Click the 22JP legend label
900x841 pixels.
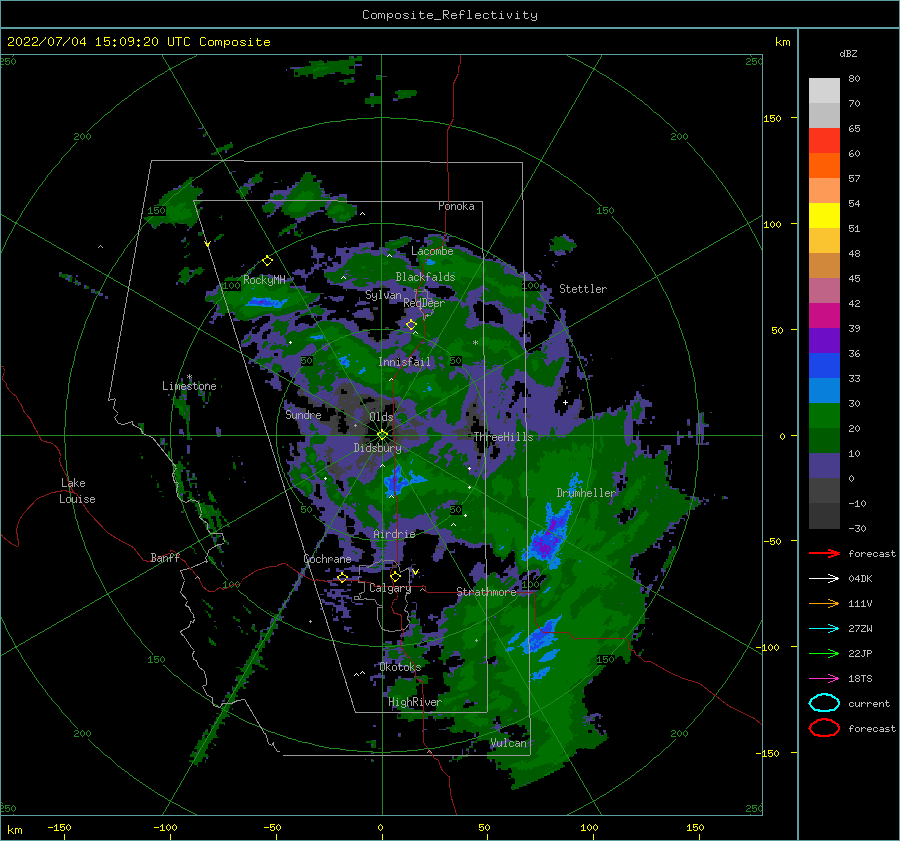tap(860, 653)
